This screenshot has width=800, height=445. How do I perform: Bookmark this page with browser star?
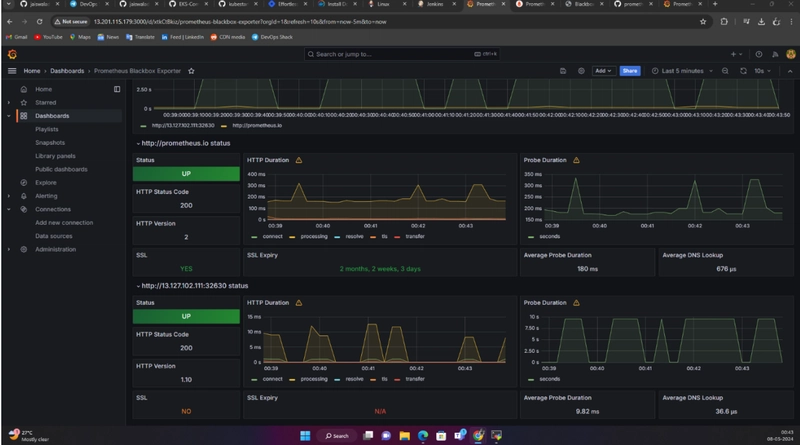[x=703, y=21]
